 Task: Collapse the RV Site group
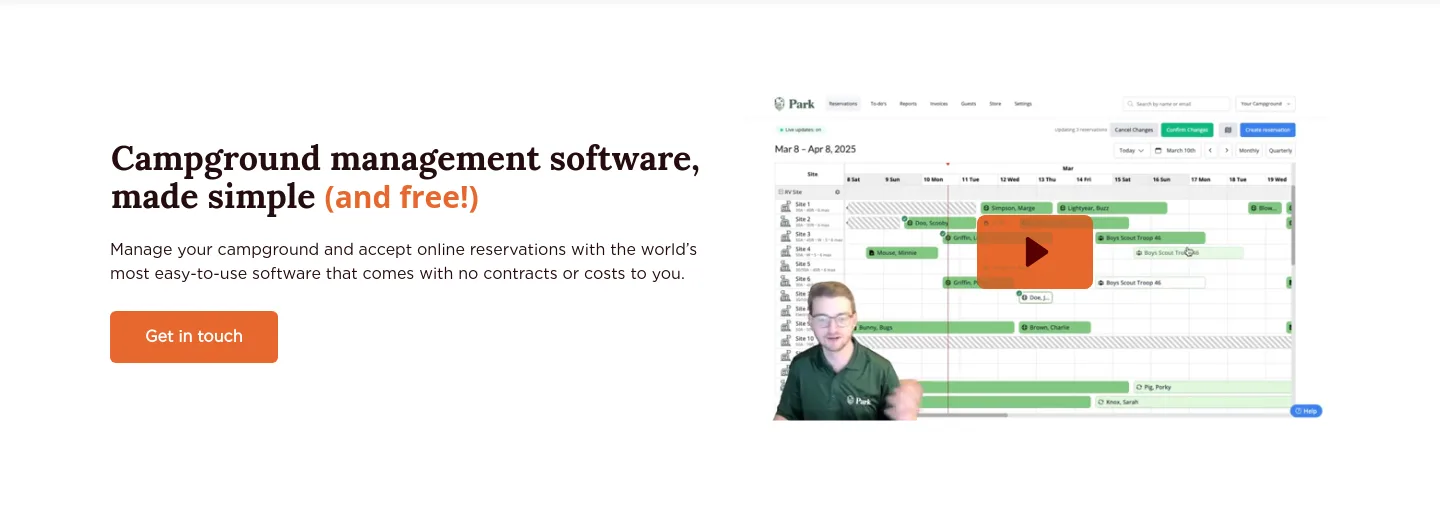(x=780, y=191)
